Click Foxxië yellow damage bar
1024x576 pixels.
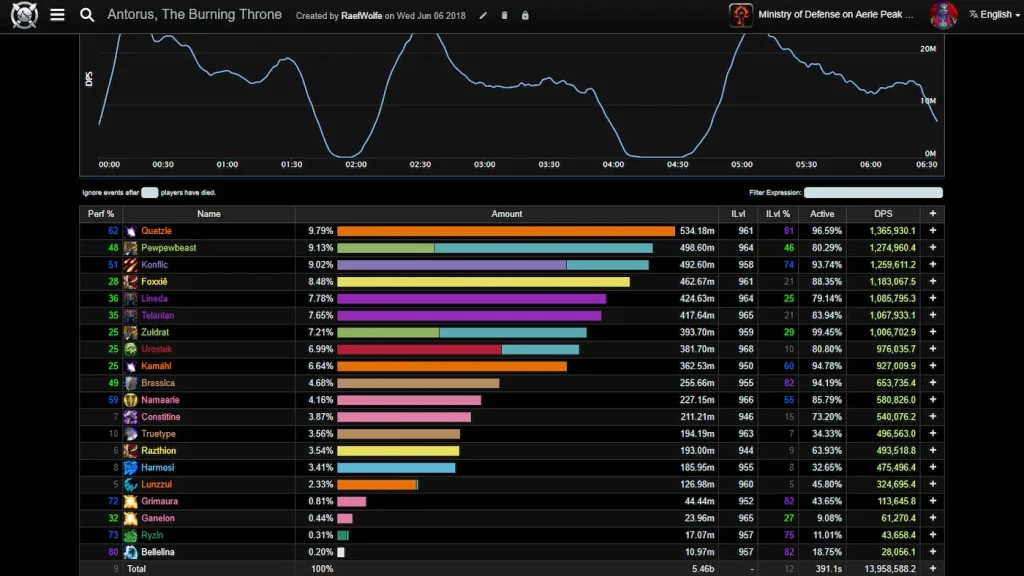click(483, 281)
